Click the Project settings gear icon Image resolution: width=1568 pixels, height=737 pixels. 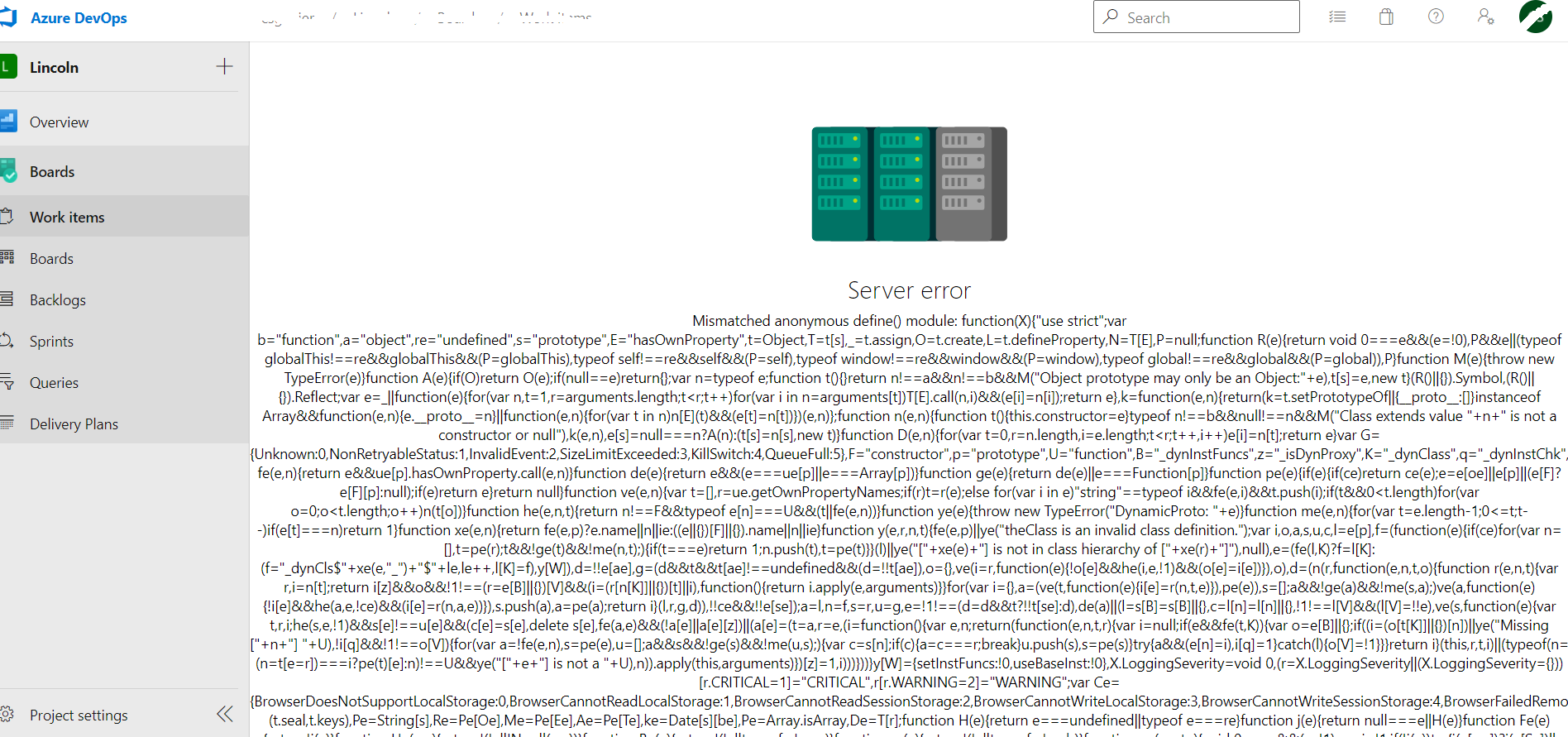(7, 714)
